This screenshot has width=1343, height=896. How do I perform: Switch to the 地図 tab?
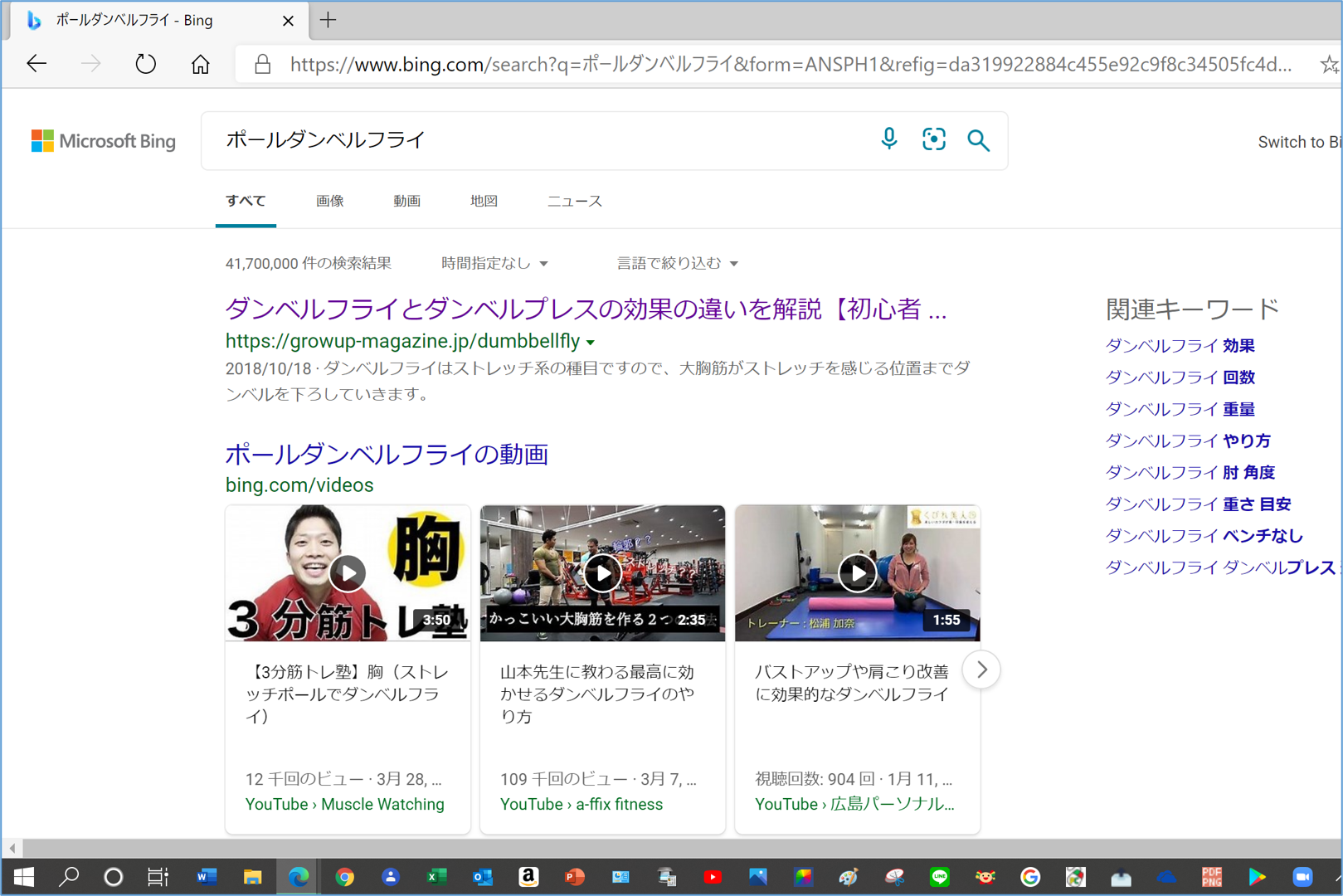[x=484, y=201]
